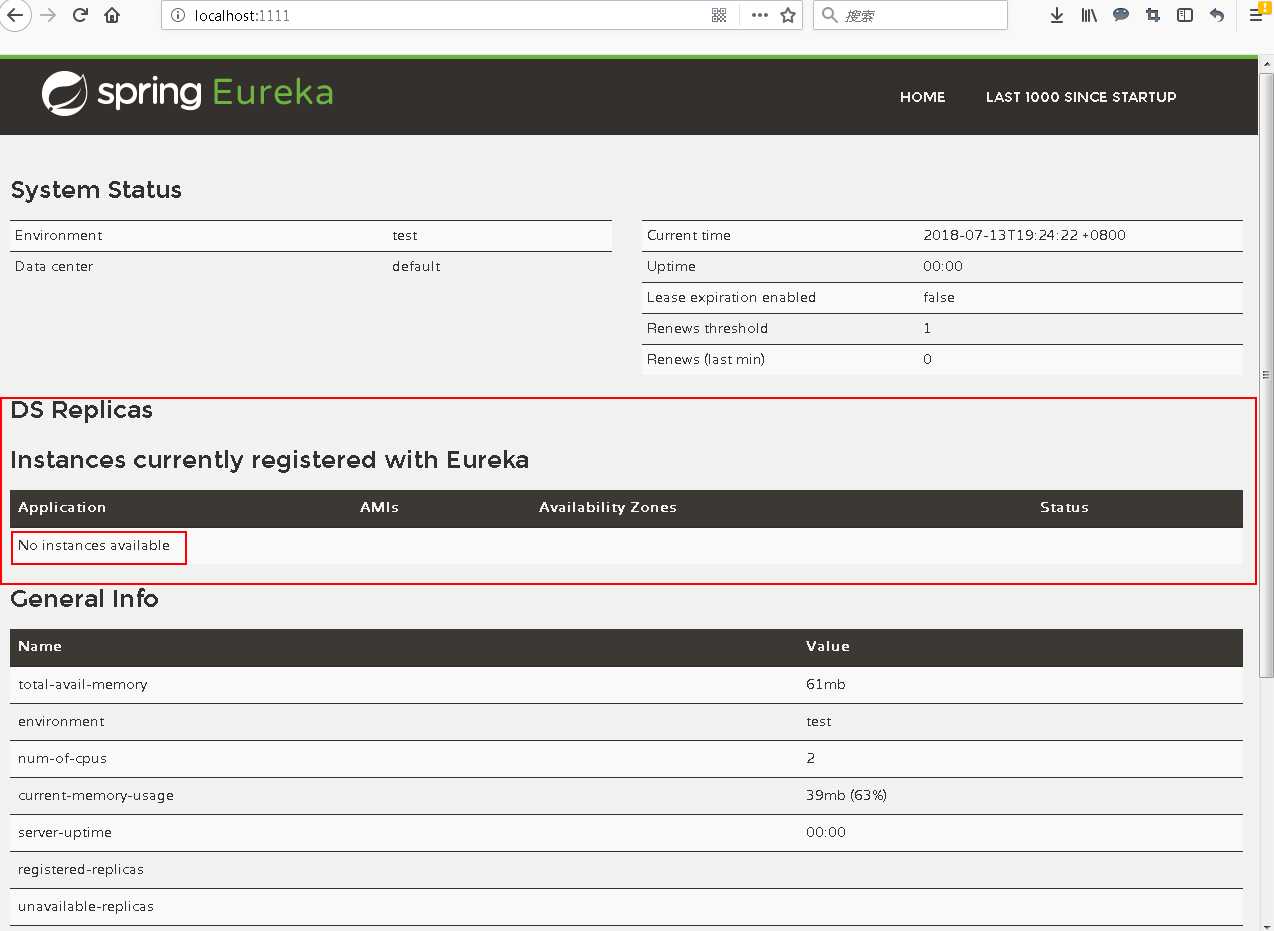Toggle the browser sidebar icon
The height and width of the screenshot is (931, 1274).
[1185, 15]
